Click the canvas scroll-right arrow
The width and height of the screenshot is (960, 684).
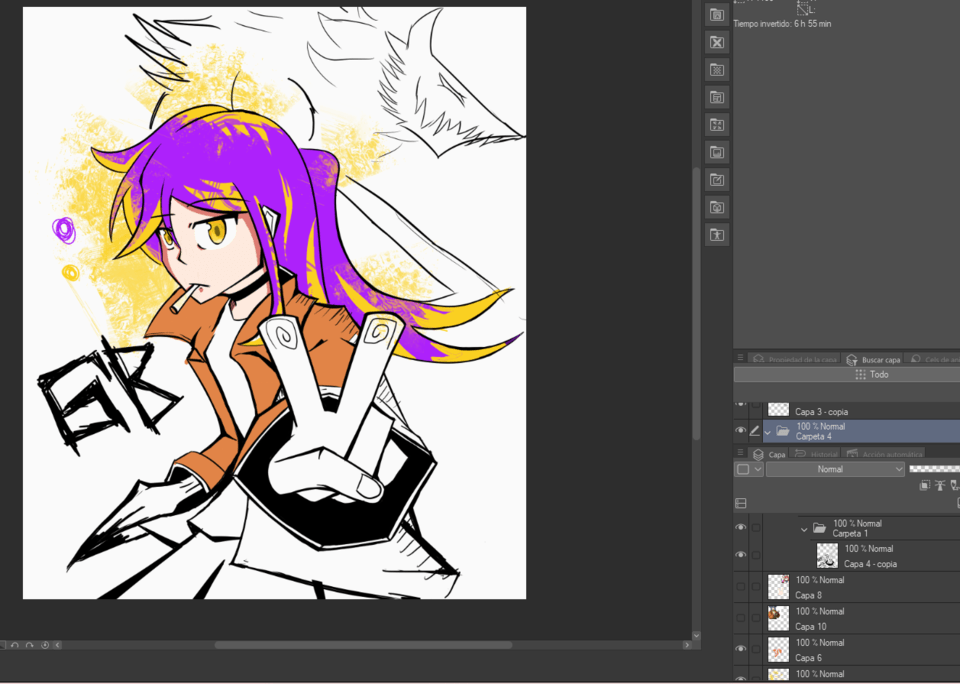coord(686,645)
